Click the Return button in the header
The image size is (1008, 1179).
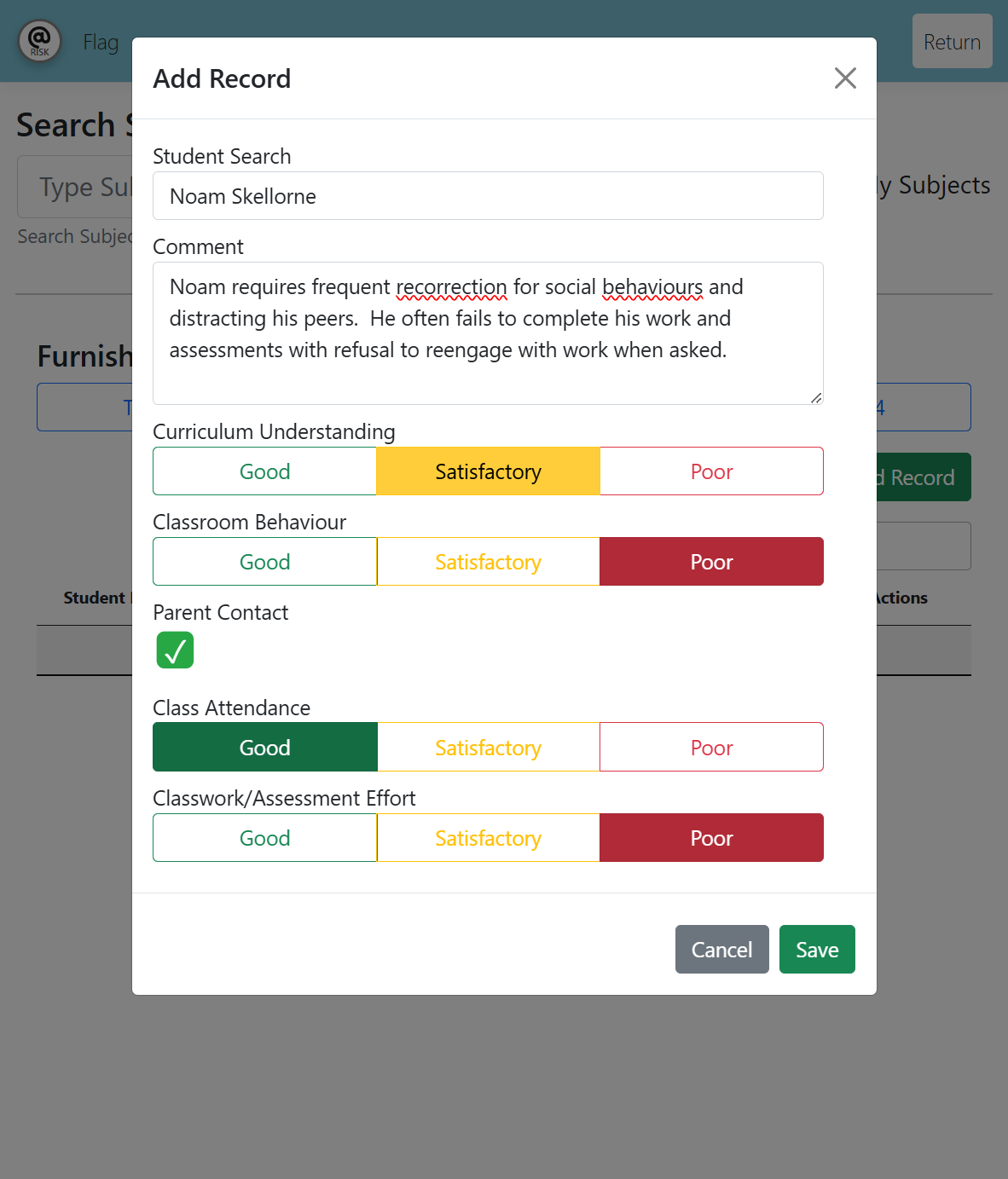point(952,41)
